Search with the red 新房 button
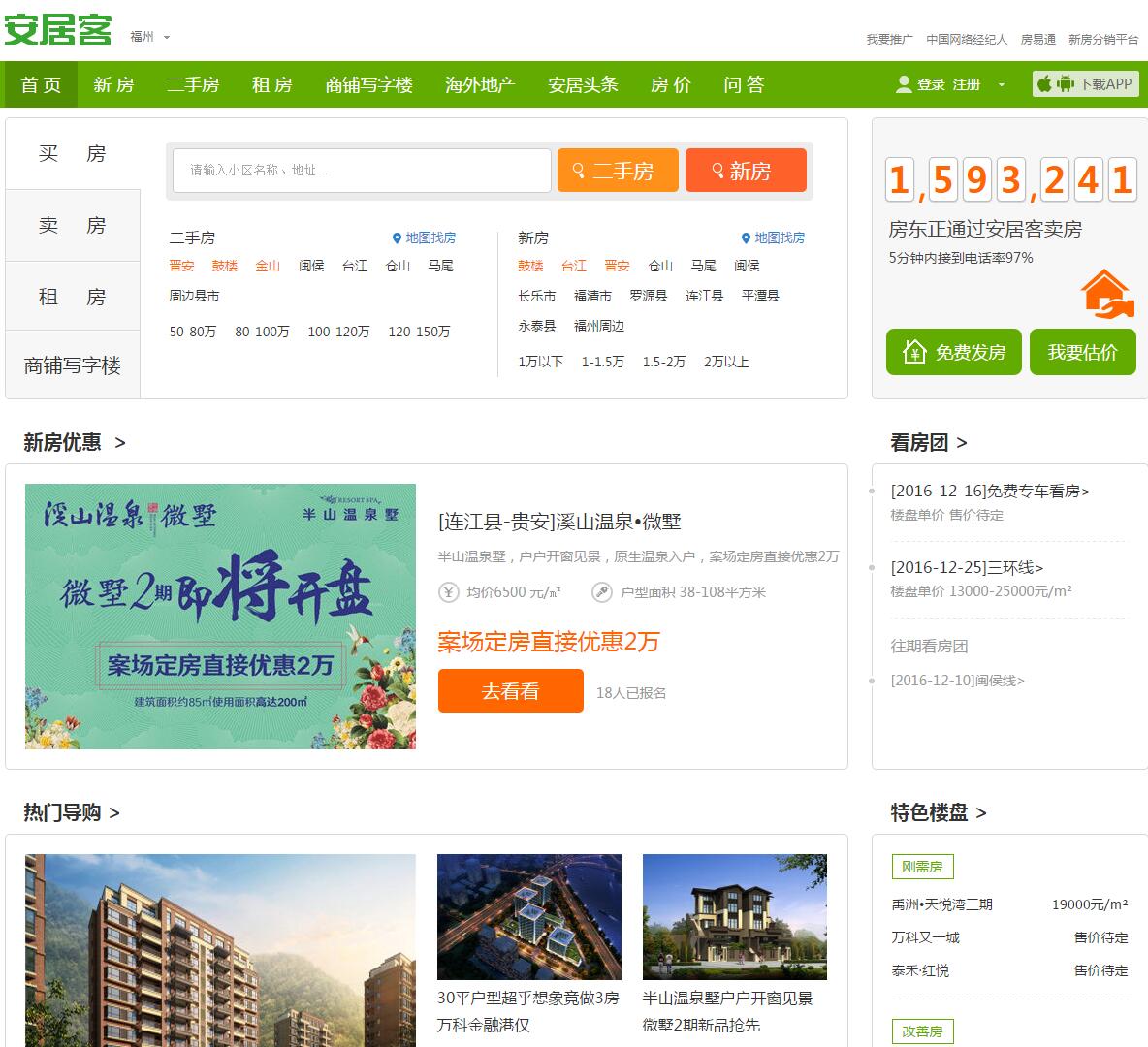1148x1047 pixels. (x=746, y=171)
